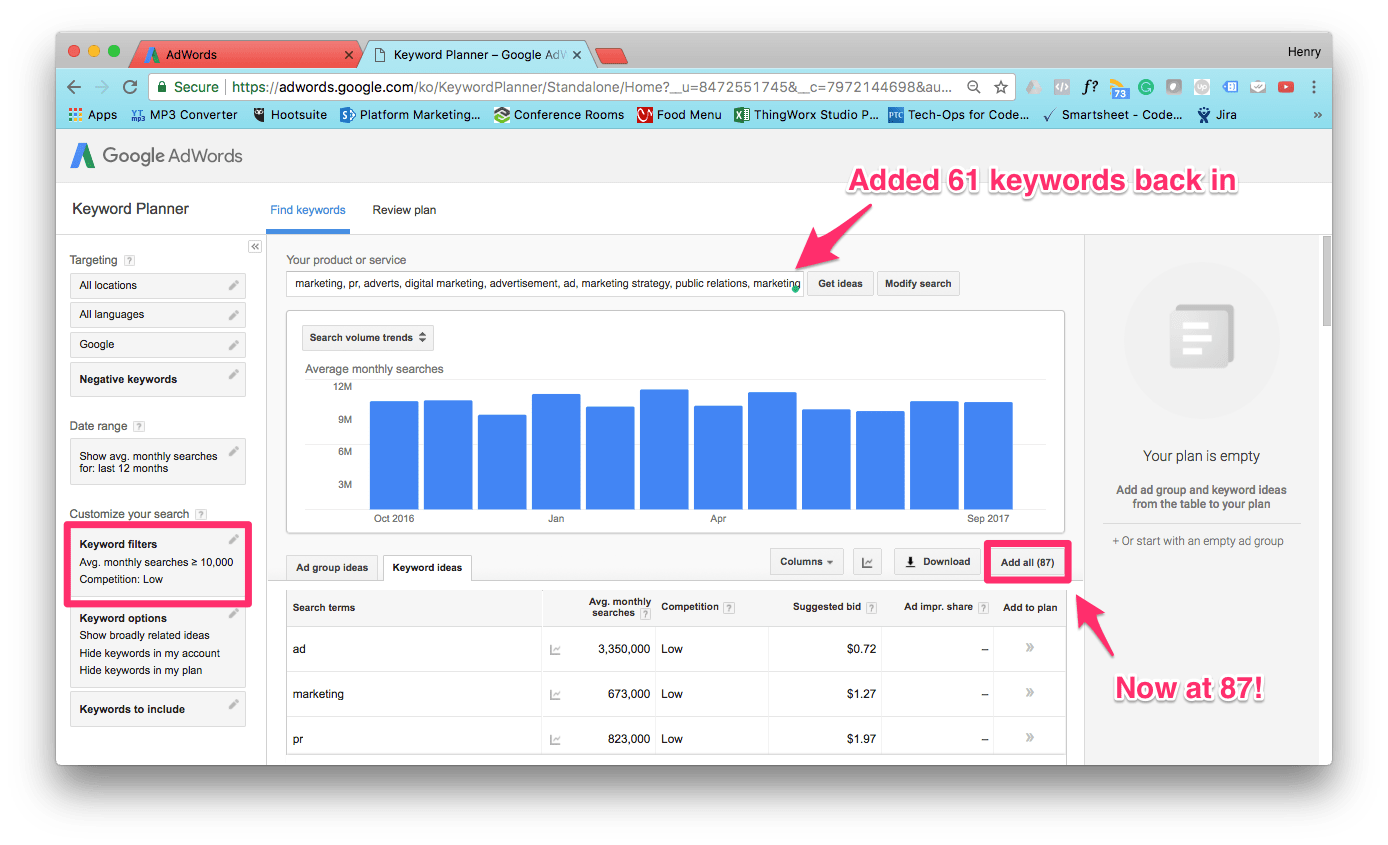The width and height of the screenshot is (1388, 845).
Task: Collapse the left sidebar with double-chevron
Action: (255, 246)
